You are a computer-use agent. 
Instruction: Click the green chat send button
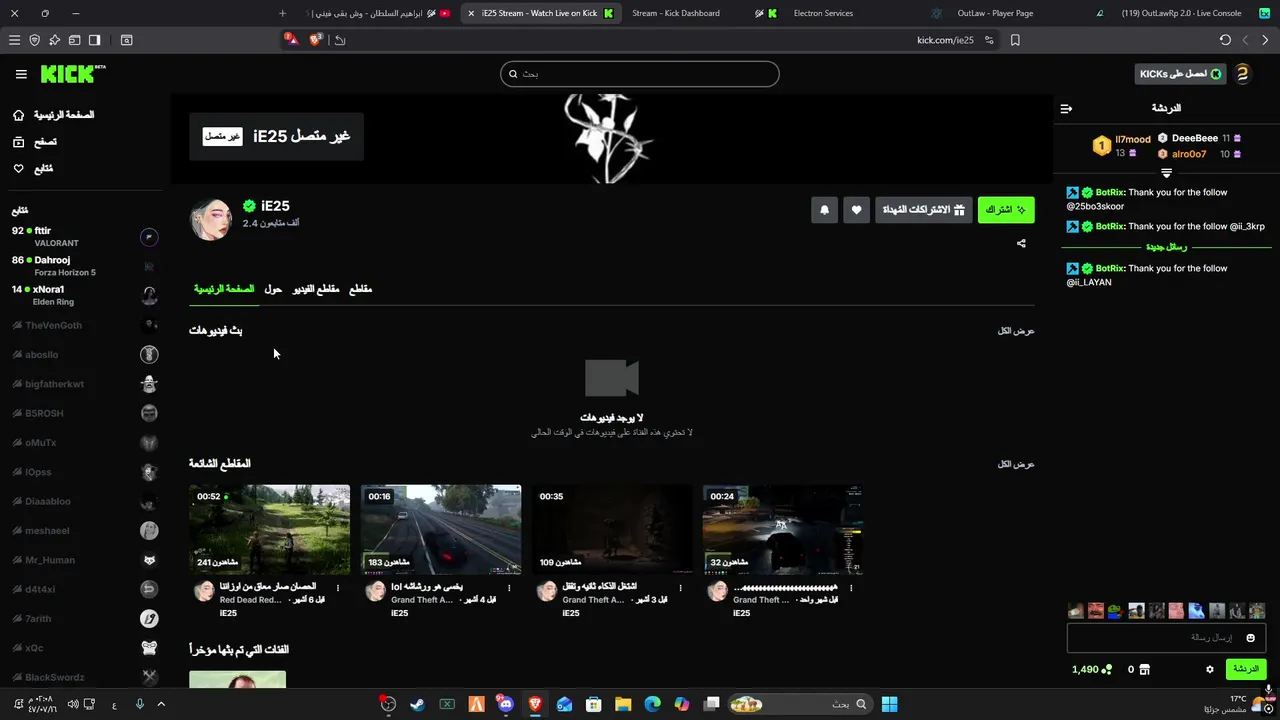1246,669
